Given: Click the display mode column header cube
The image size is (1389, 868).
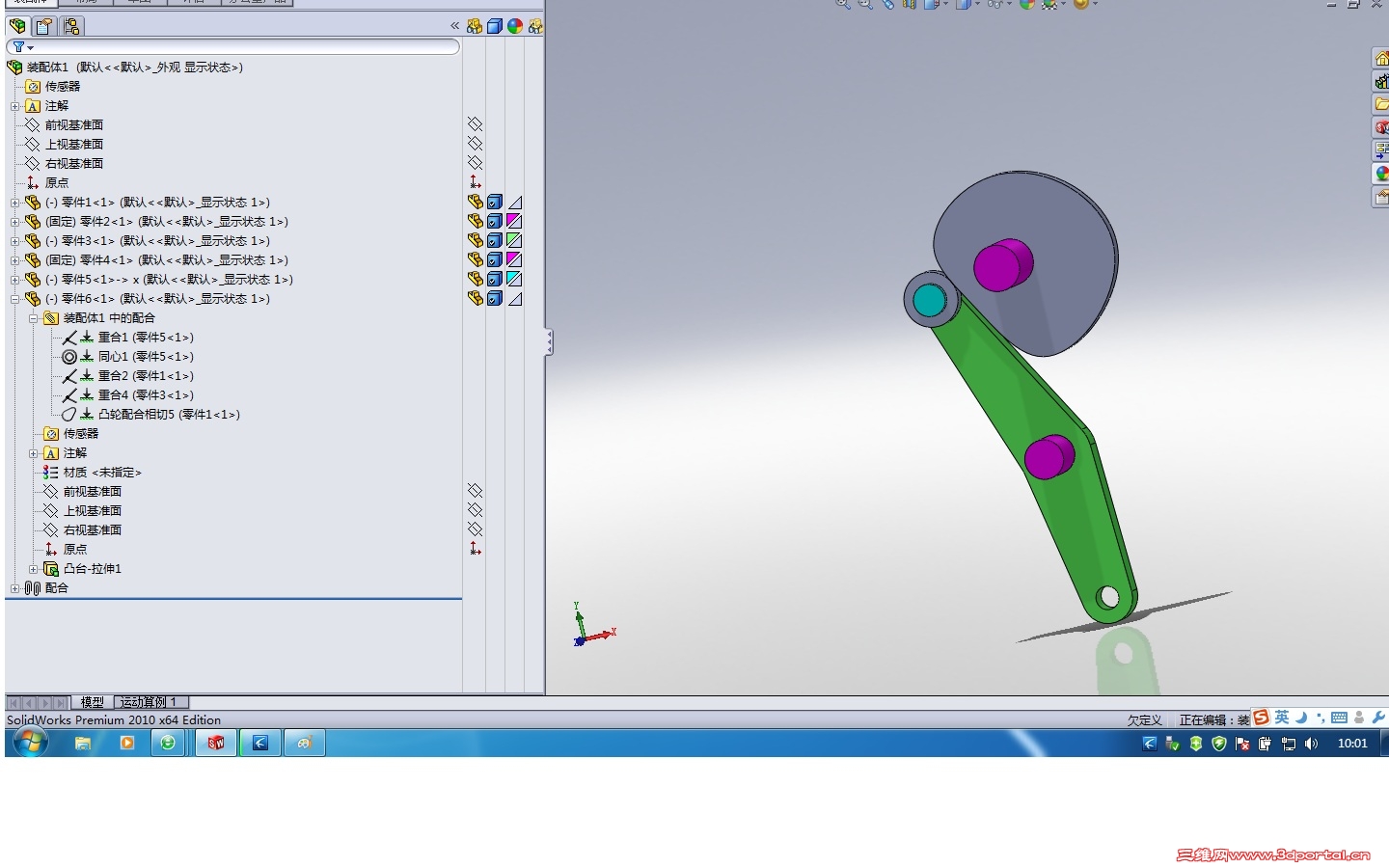Looking at the screenshot, I should pos(495,26).
